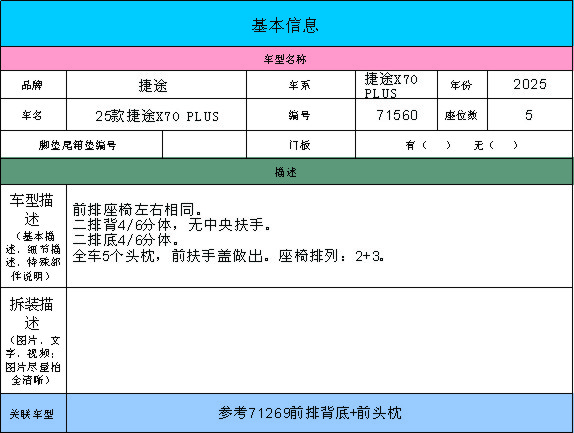Click the seat count value 5
574x433 pixels.
530,115
